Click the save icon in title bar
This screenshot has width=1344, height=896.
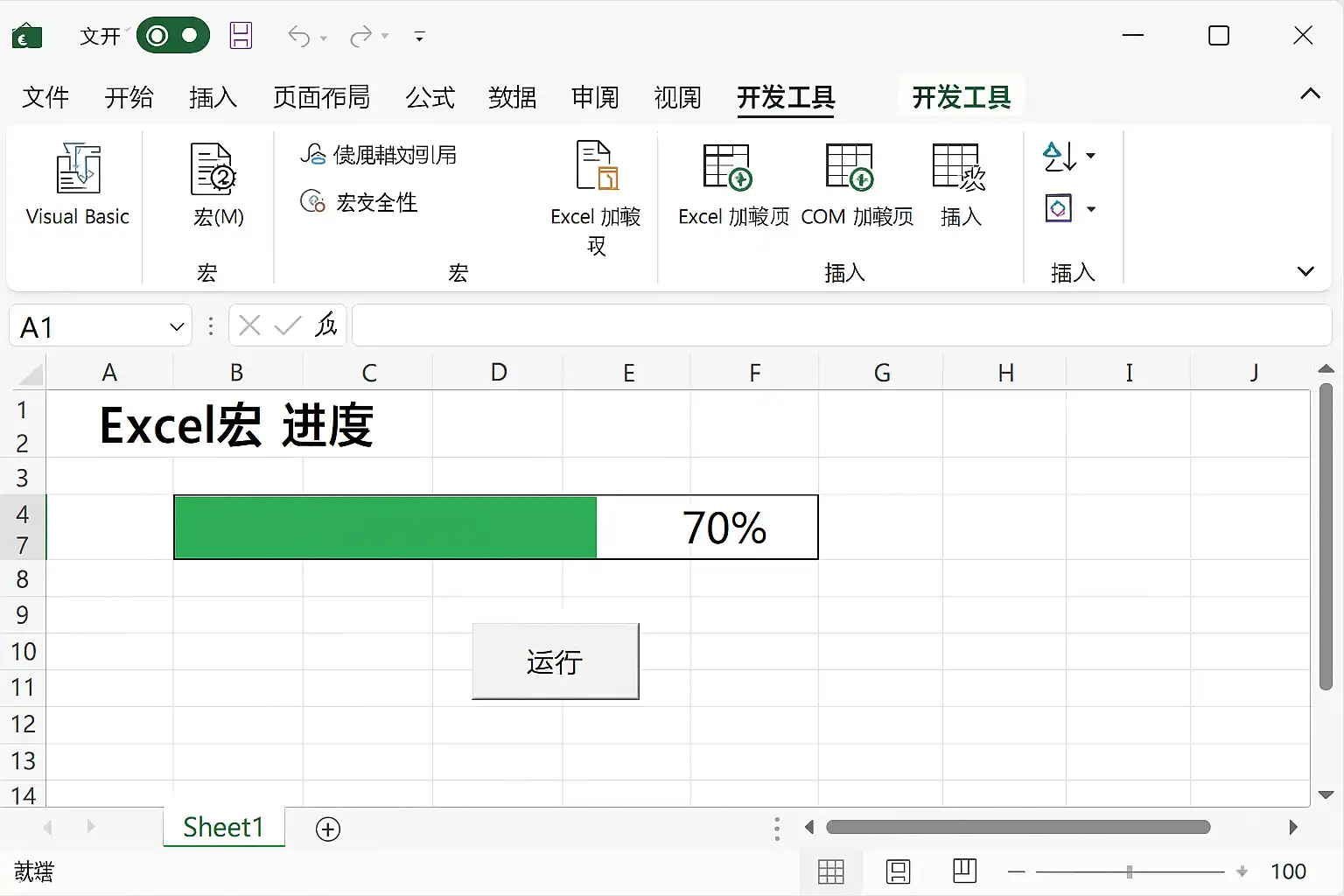[241, 36]
